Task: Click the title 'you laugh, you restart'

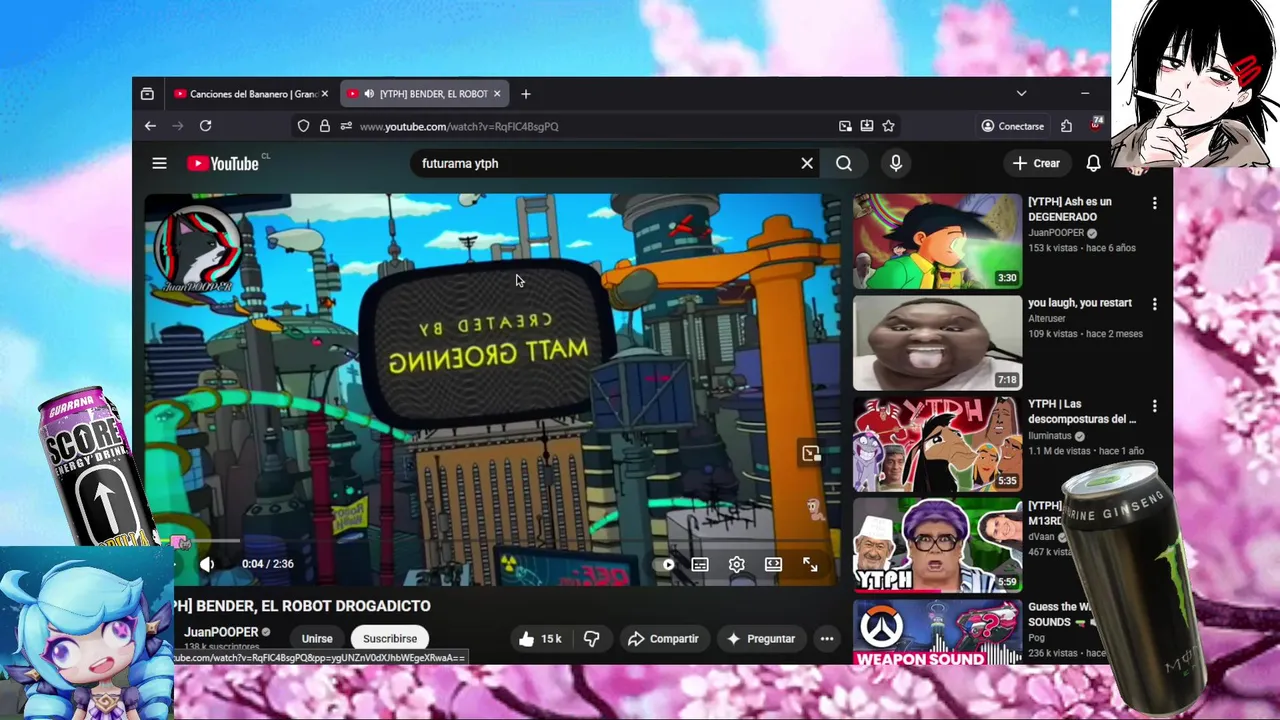Action: pyautogui.click(x=1080, y=303)
